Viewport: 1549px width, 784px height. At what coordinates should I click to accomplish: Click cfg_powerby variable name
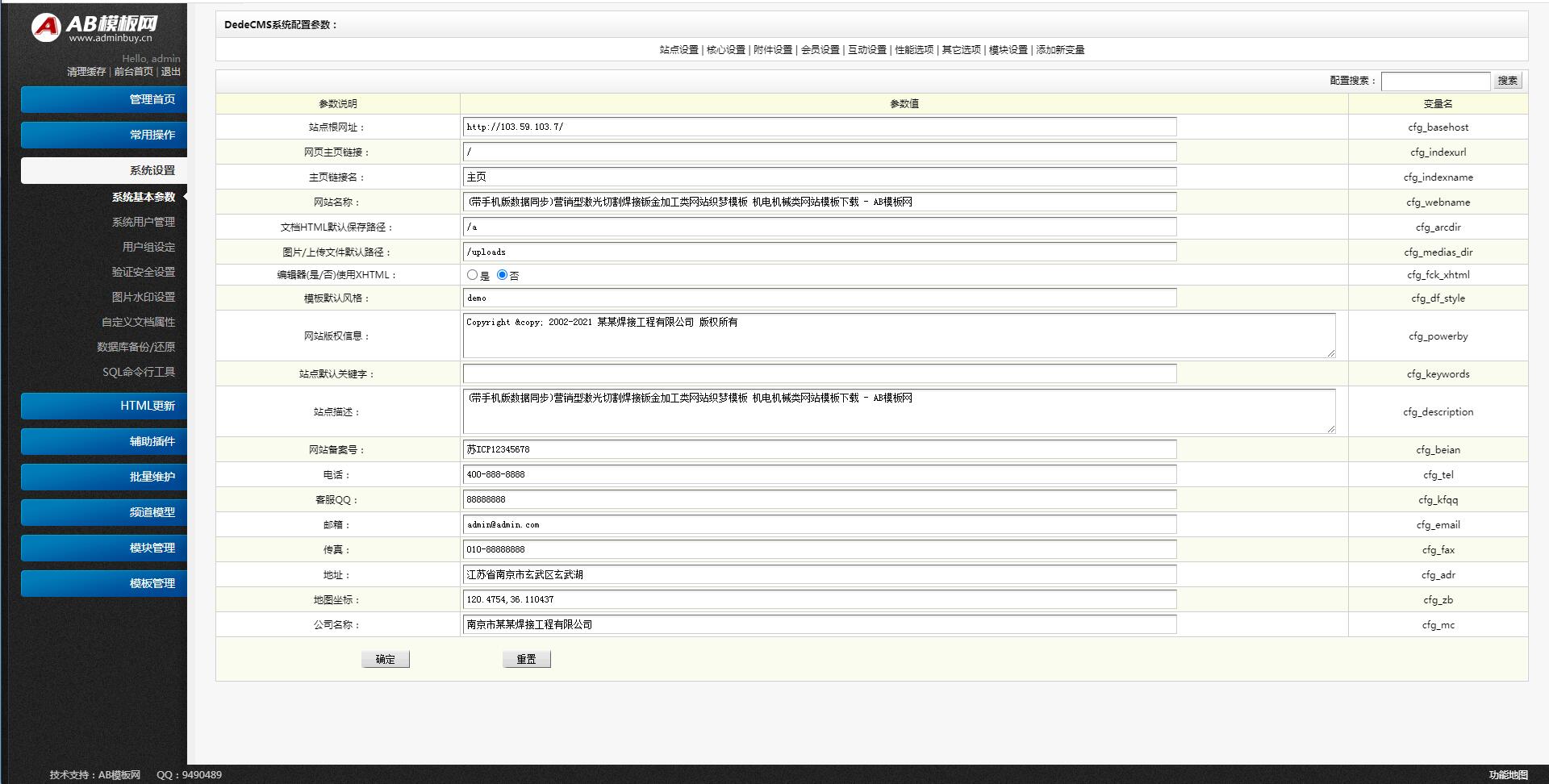click(x=1438, y=336)
